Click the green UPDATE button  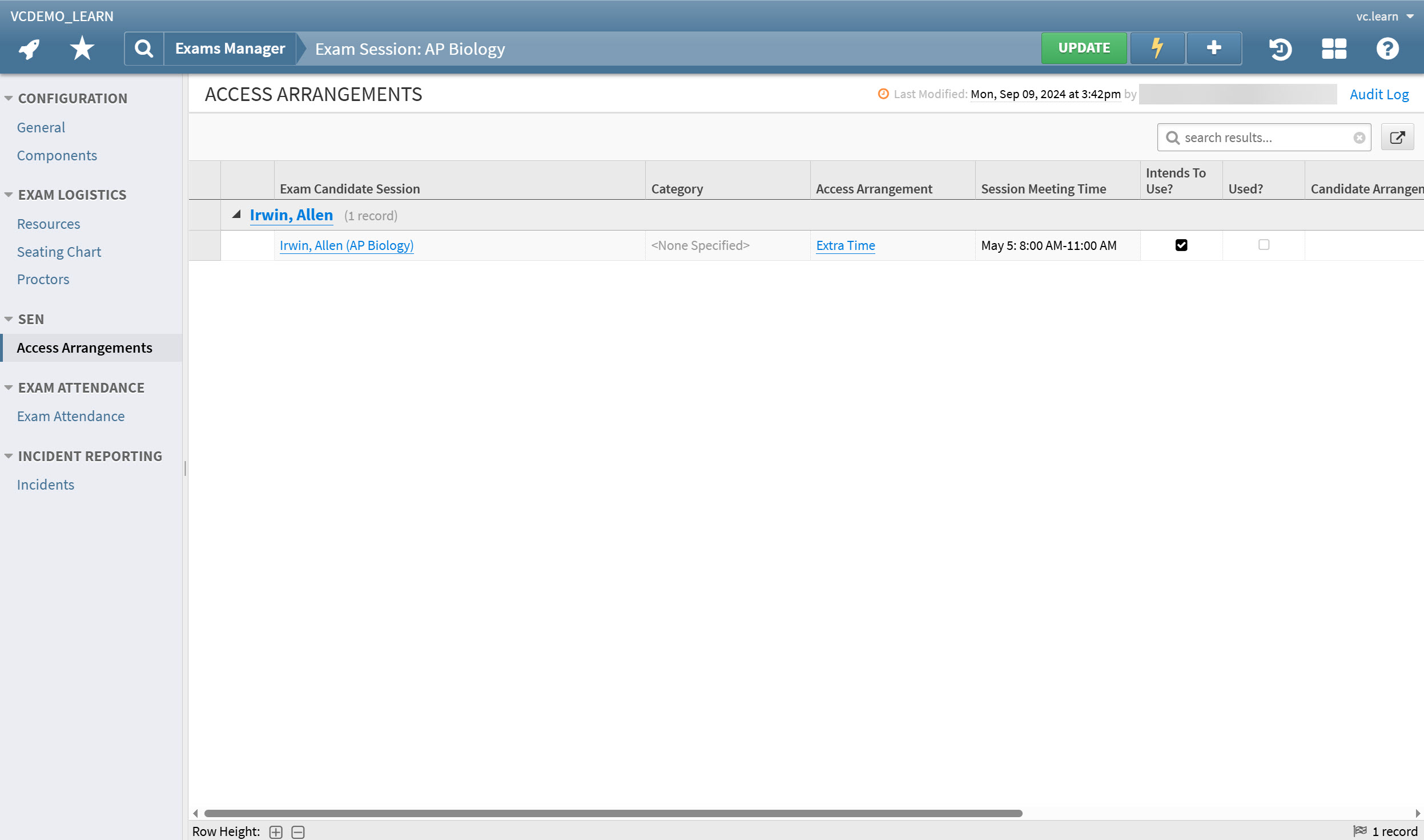(1084, 48)
